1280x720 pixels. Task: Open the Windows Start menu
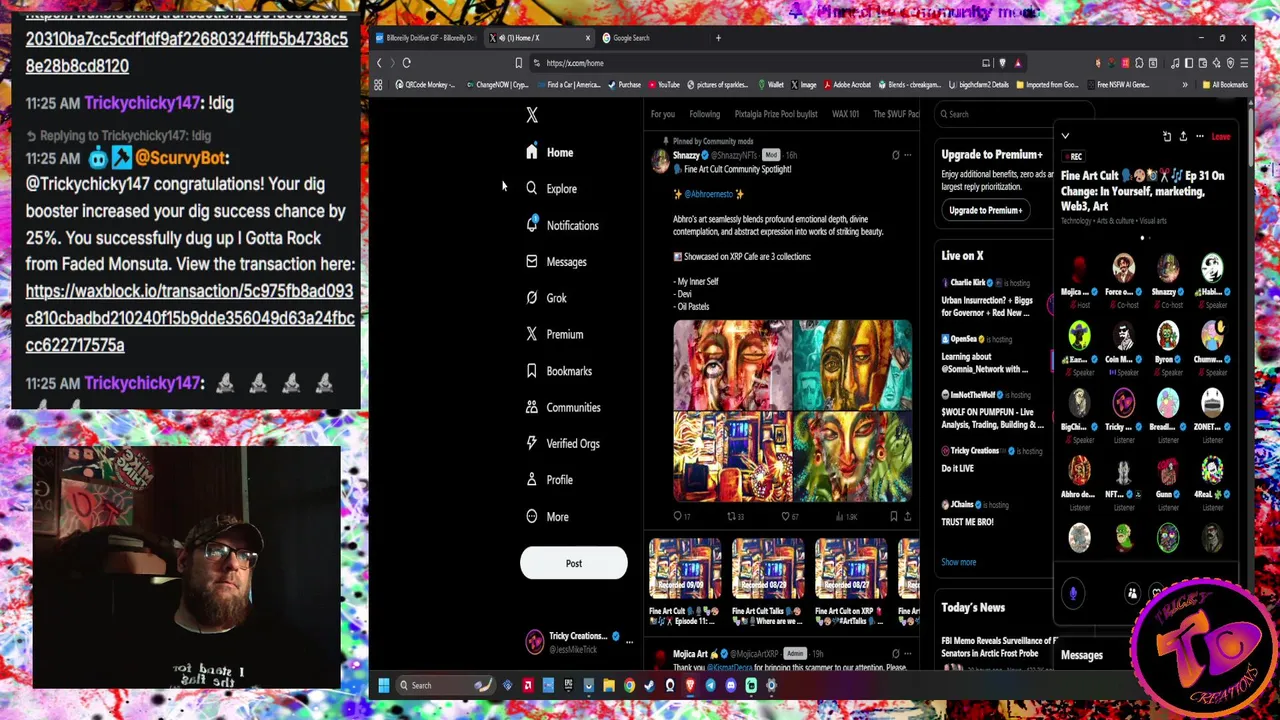click(x=383, y=685)
